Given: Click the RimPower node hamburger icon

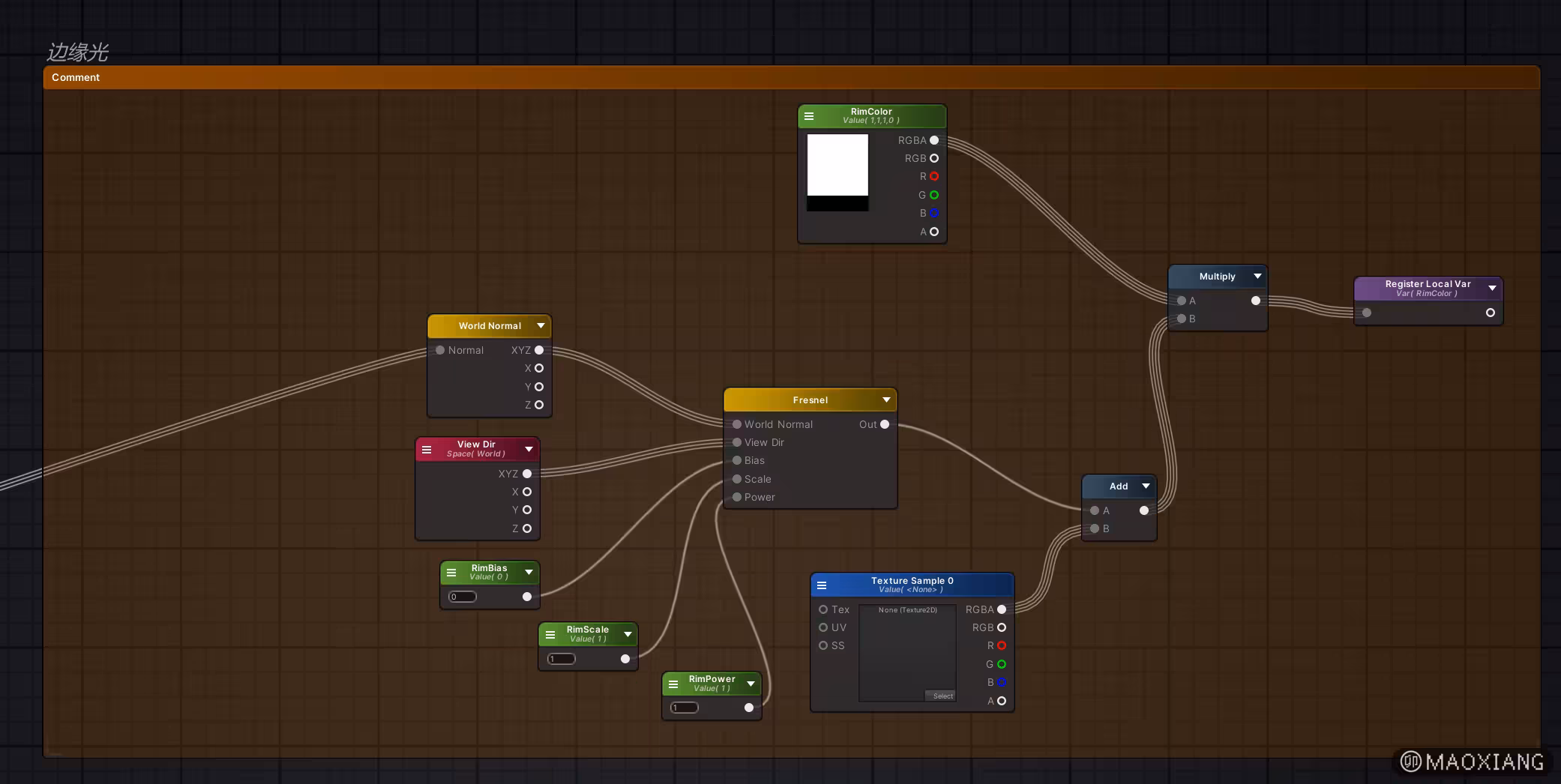Looking at the screenshot, I should pos(673,684).
